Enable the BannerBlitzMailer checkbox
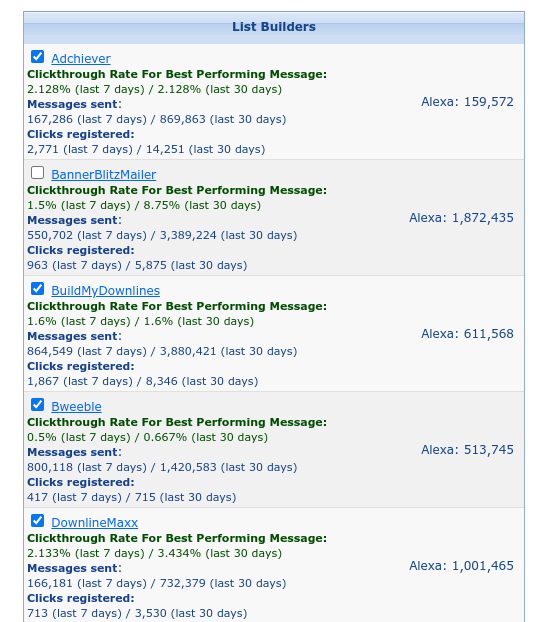Viewport: 551px width, 622px height. point(37,173)
